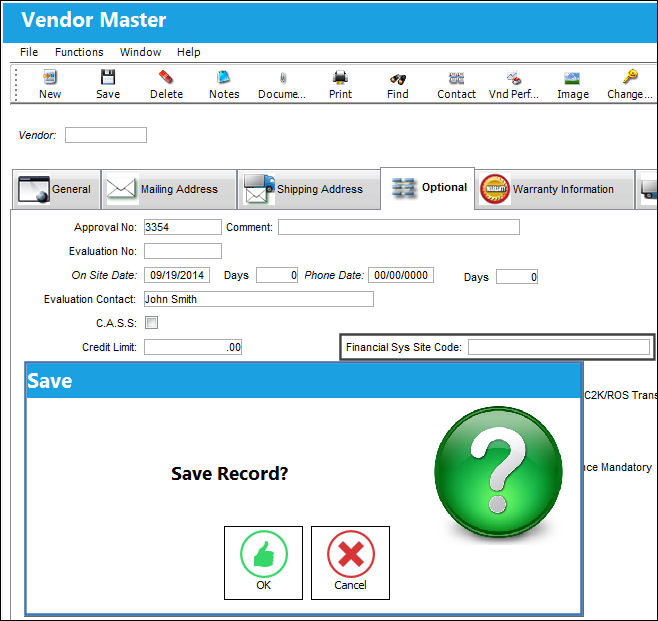Switch to the General tab
Screen dimensions: 658x621
(56, 189)
